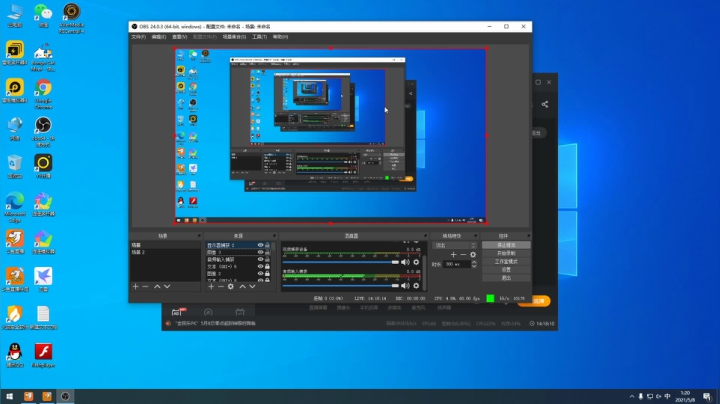Undock the 转场特效 panel via header icon

[x=476, y=236]
